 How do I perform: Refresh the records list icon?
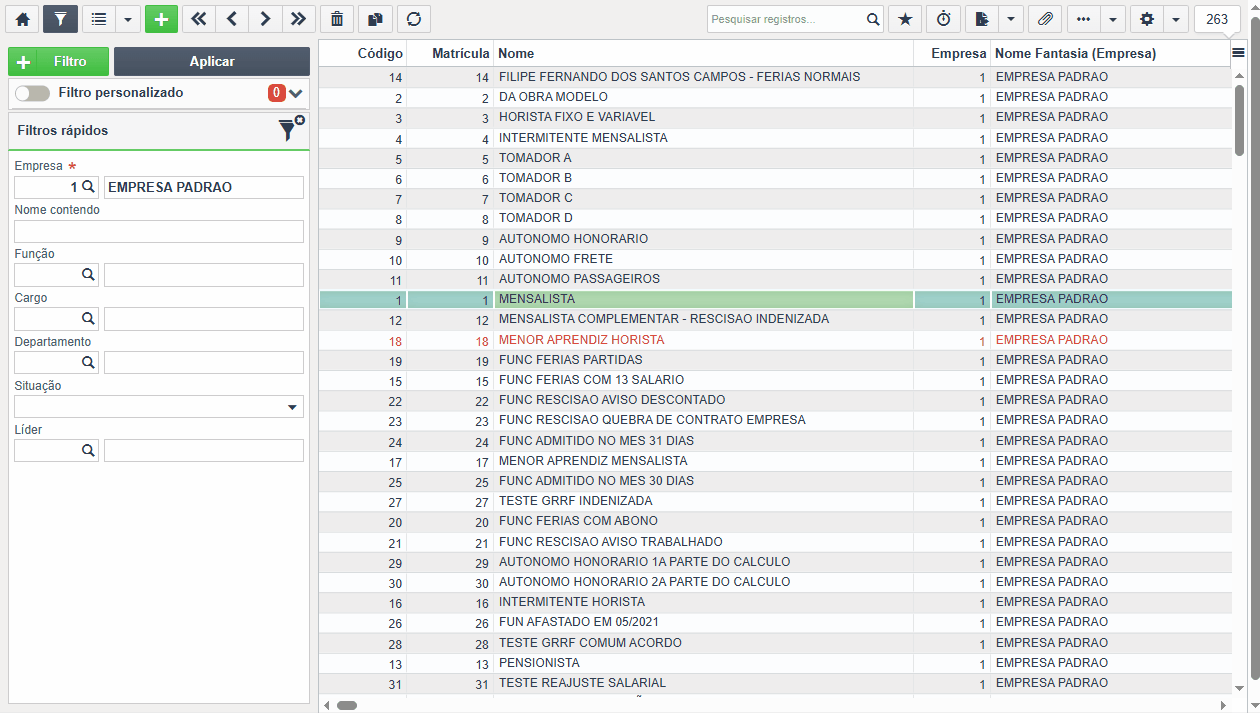click(x=413, y=19)
